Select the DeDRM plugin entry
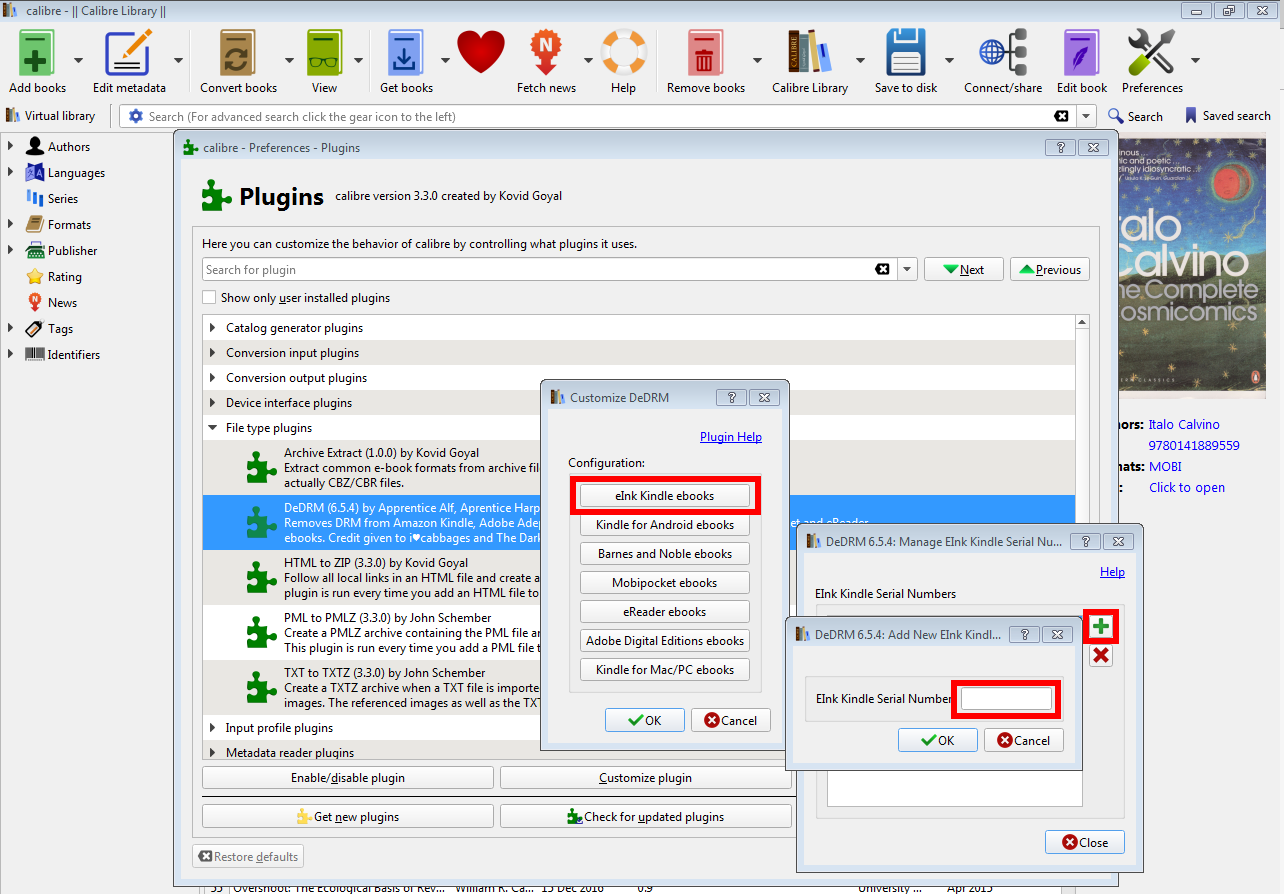This screenshot has height=894, width=1284. tap(400, 522)
